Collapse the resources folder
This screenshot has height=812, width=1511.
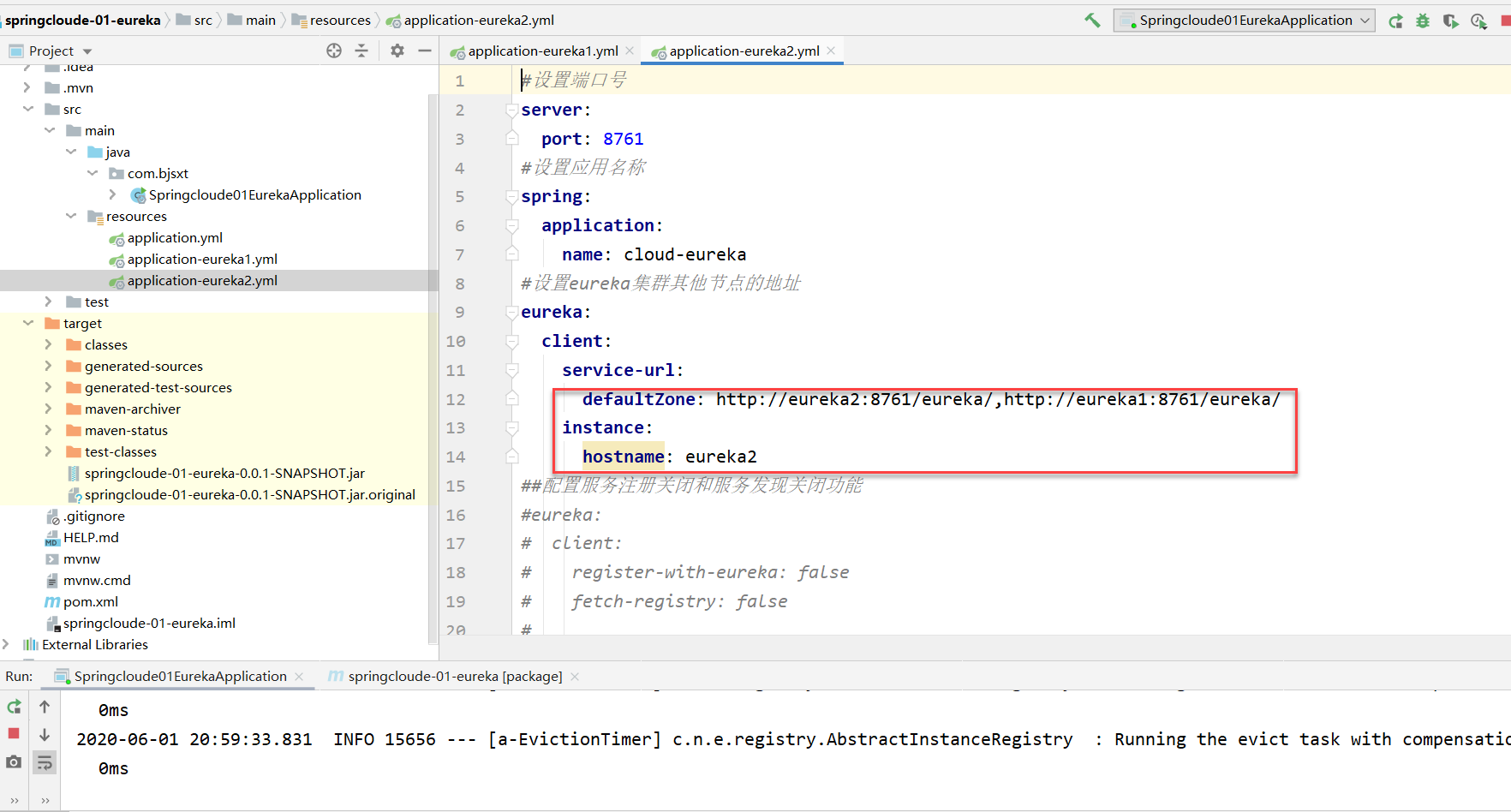click(x=71, y=216)
